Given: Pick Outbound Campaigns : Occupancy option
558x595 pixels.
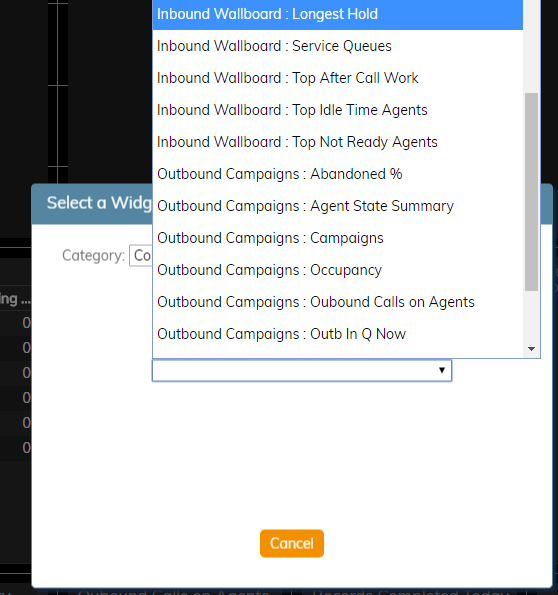Looking at the screenshot, I should [337, 270].
